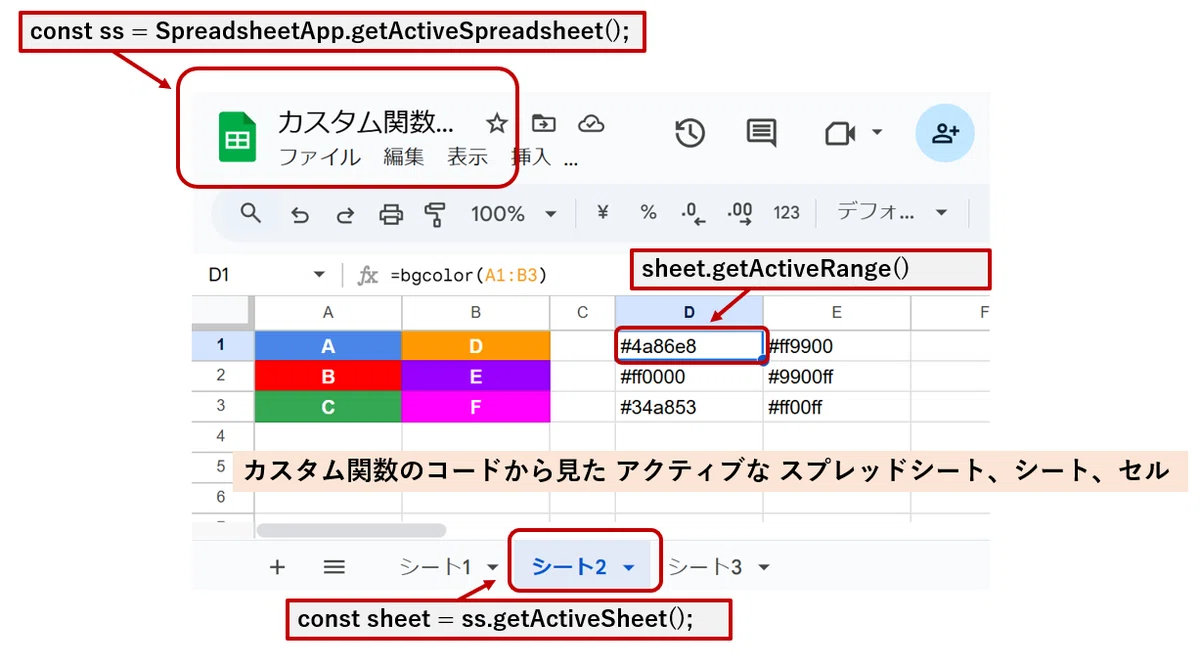Viewport: 1200px width, 666px height.
Task: Select column E header
Action: pyautogui.click(x=837, y=313)
